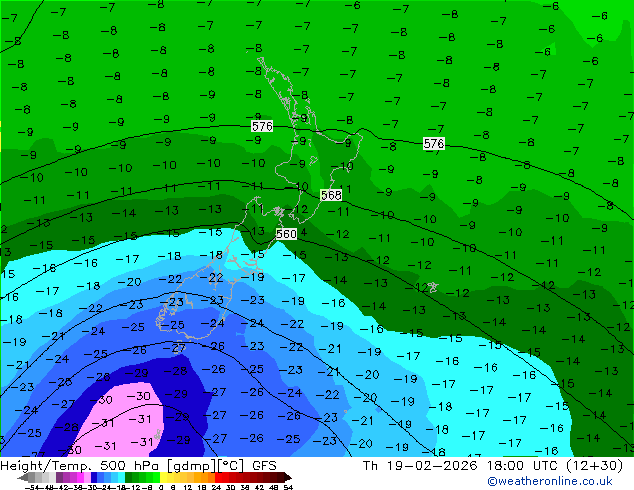Click the '(12+30)' forecast run text

[x=594, y=466]
